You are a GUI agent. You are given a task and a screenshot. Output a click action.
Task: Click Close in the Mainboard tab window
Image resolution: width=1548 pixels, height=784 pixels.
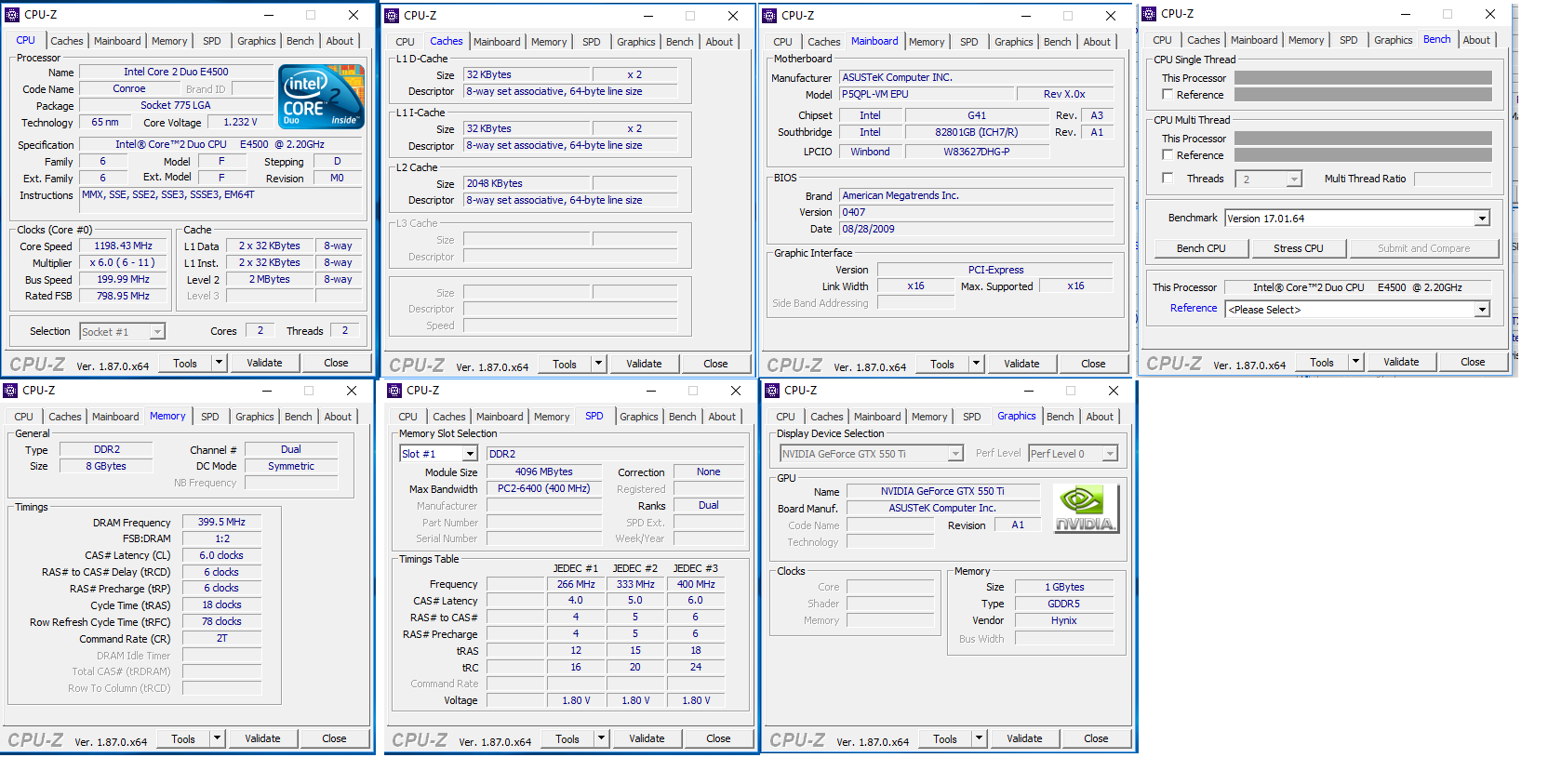pyautogui.click(x=1093, y=364)
